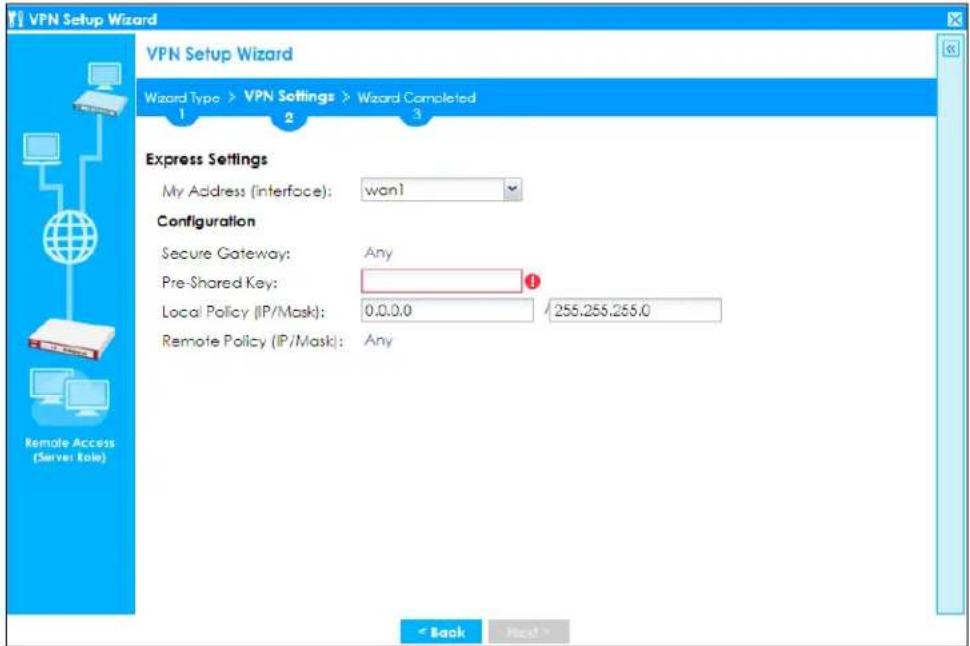Image resolution: width=970 pixels, height=646 pixels.
Task: Click the Express Settings heading
Action: tap(207, 160)
